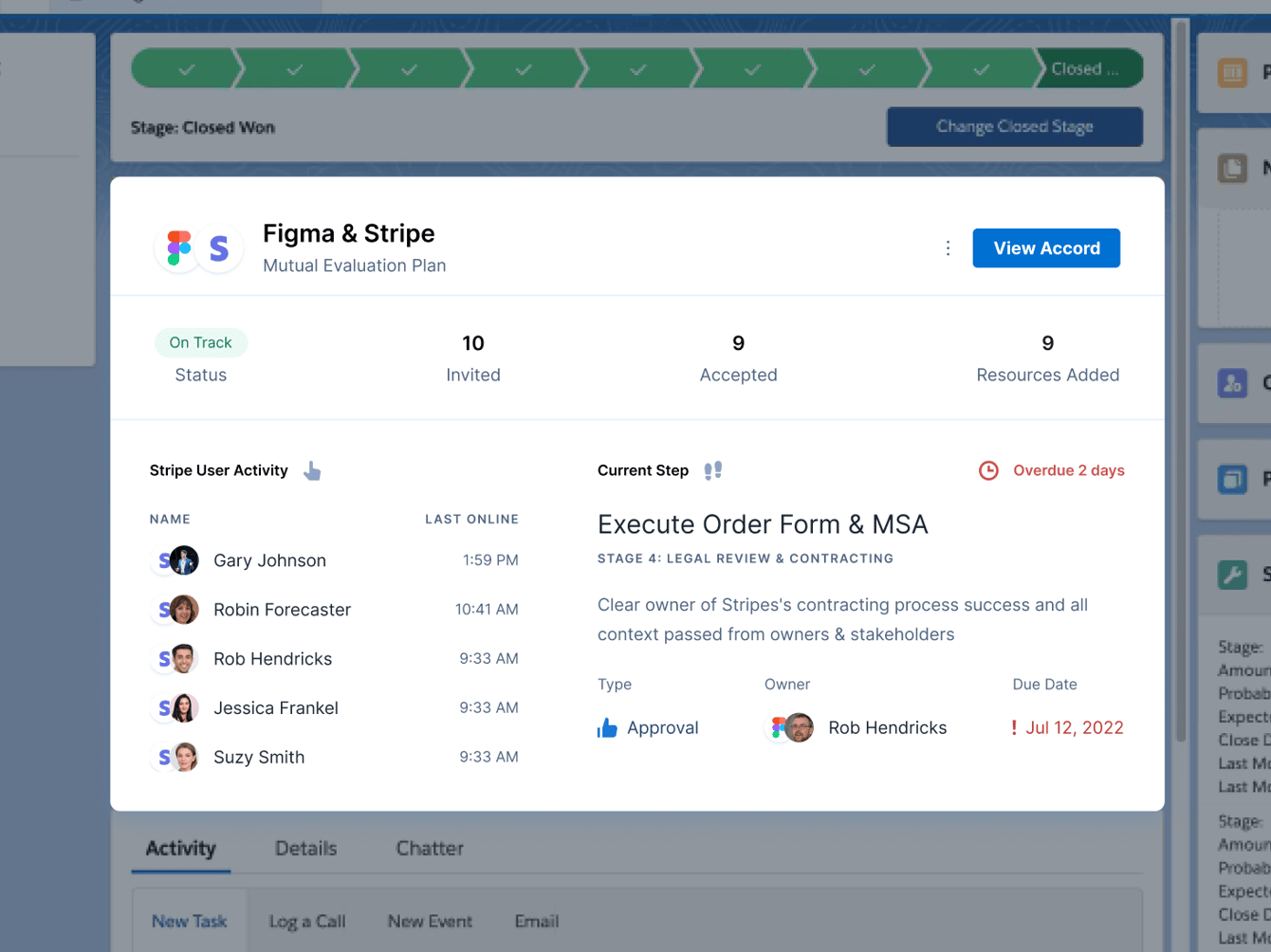1271x952 pixels.
Task: Open Robin Forecaster's avatar
Action: pos(183,610)
